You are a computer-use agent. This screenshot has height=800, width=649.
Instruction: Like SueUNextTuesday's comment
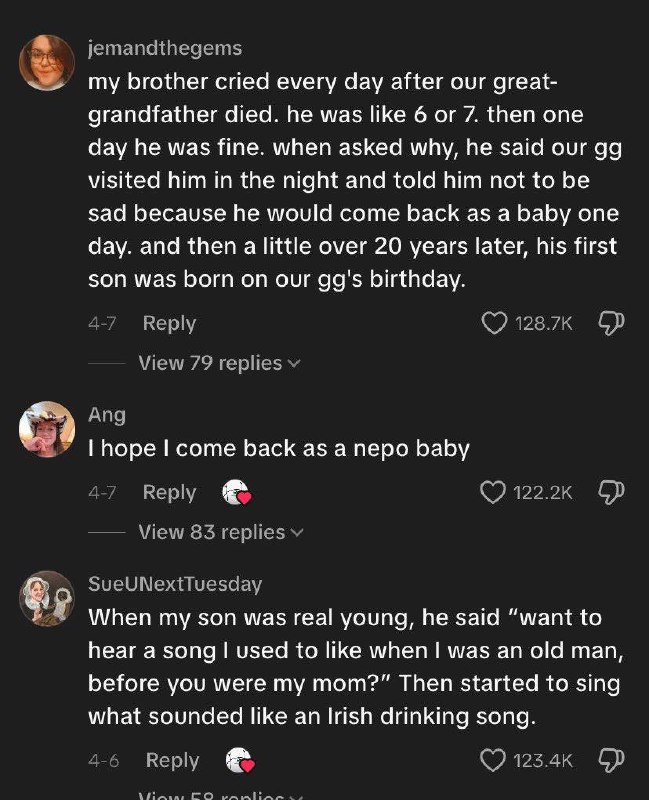pos(494,761)
